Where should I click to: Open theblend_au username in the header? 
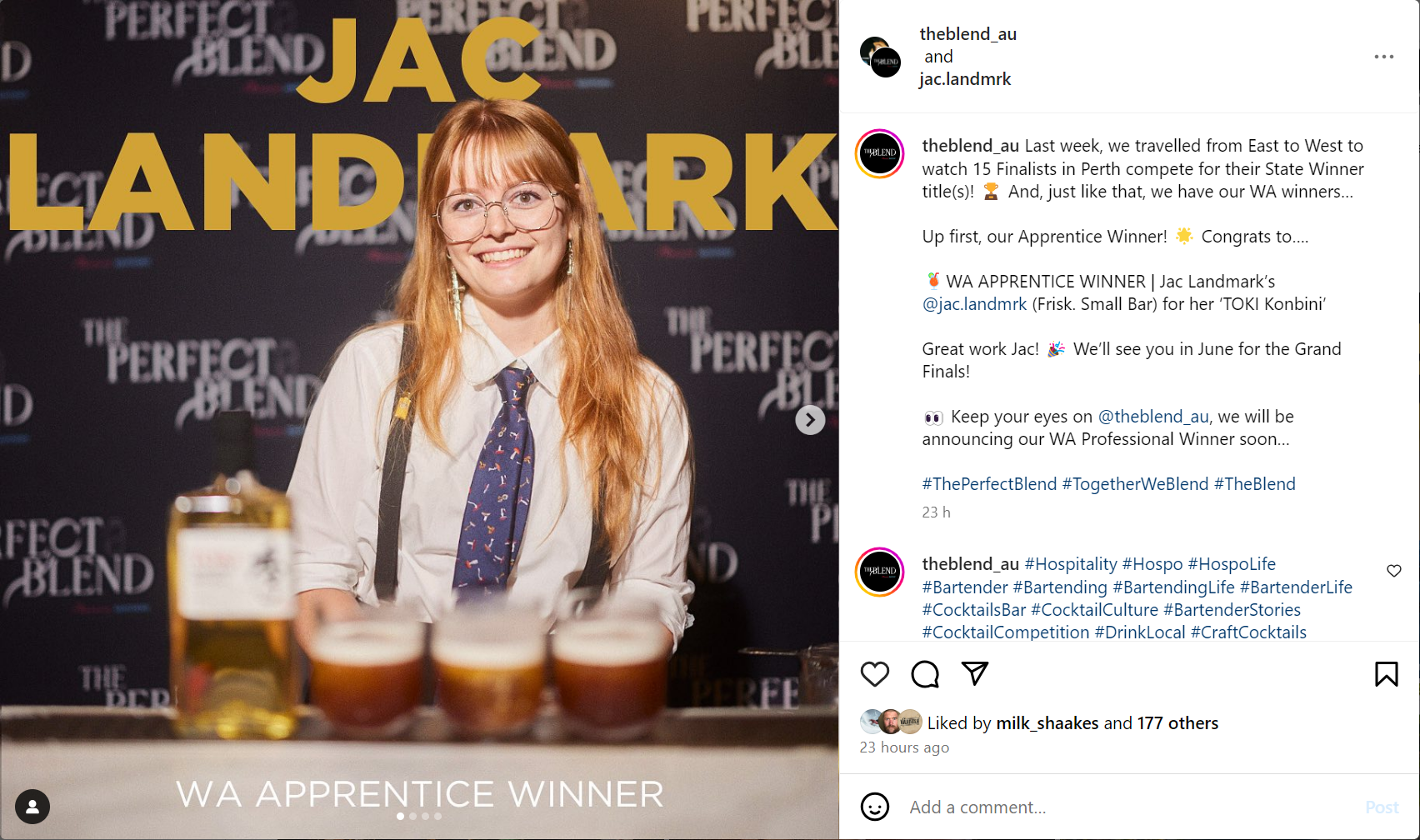pos(968,34)
